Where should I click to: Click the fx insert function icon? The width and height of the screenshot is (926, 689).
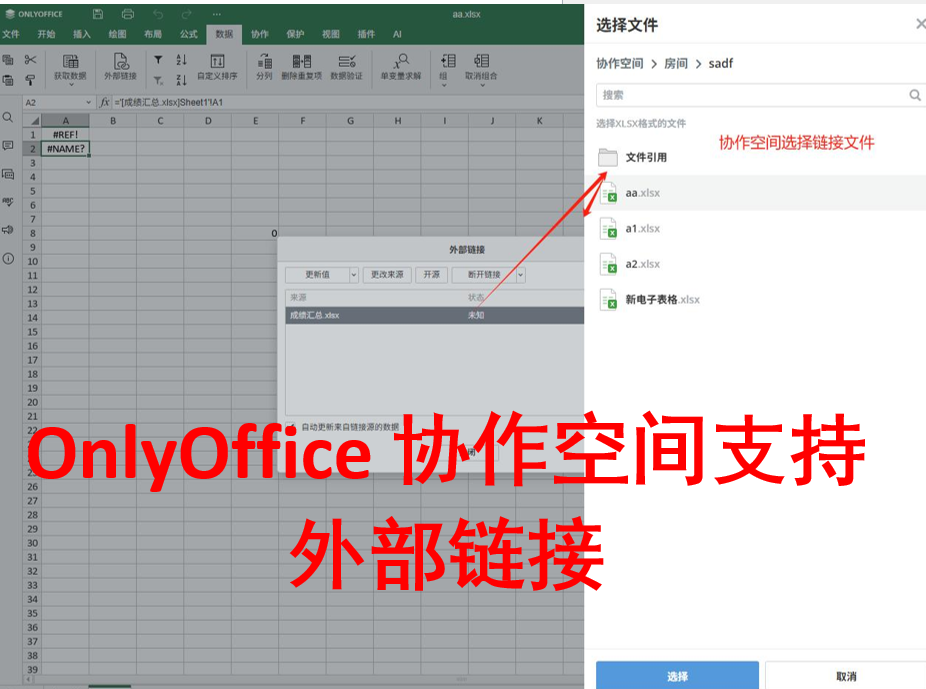[x=105, y=102]
